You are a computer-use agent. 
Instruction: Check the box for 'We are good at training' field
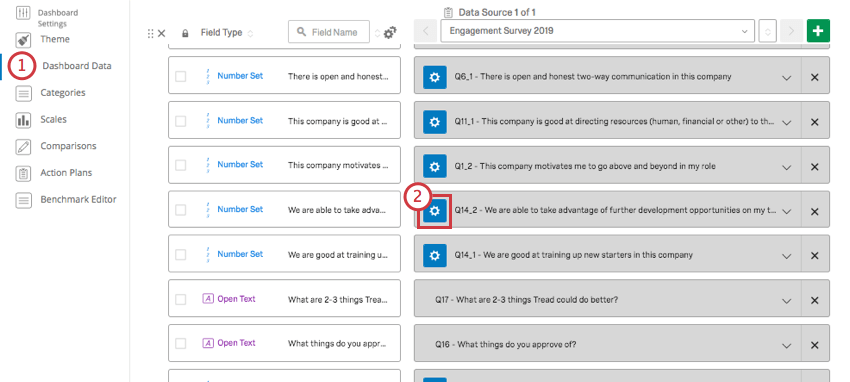pyautogui.click(x=181, y=255)
